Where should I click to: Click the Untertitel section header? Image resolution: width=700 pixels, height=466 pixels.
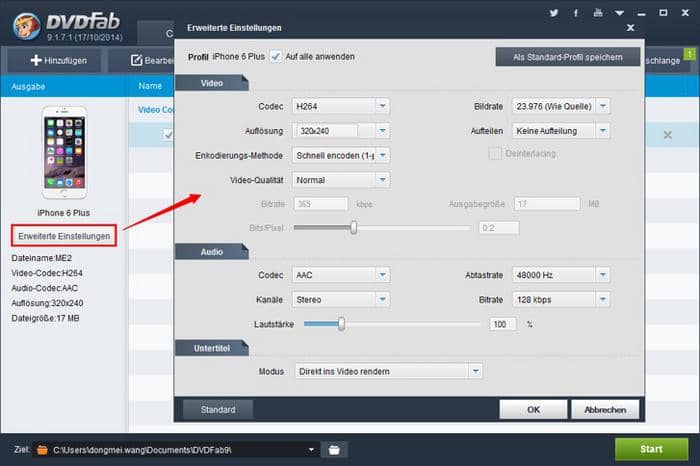point(212,348)
